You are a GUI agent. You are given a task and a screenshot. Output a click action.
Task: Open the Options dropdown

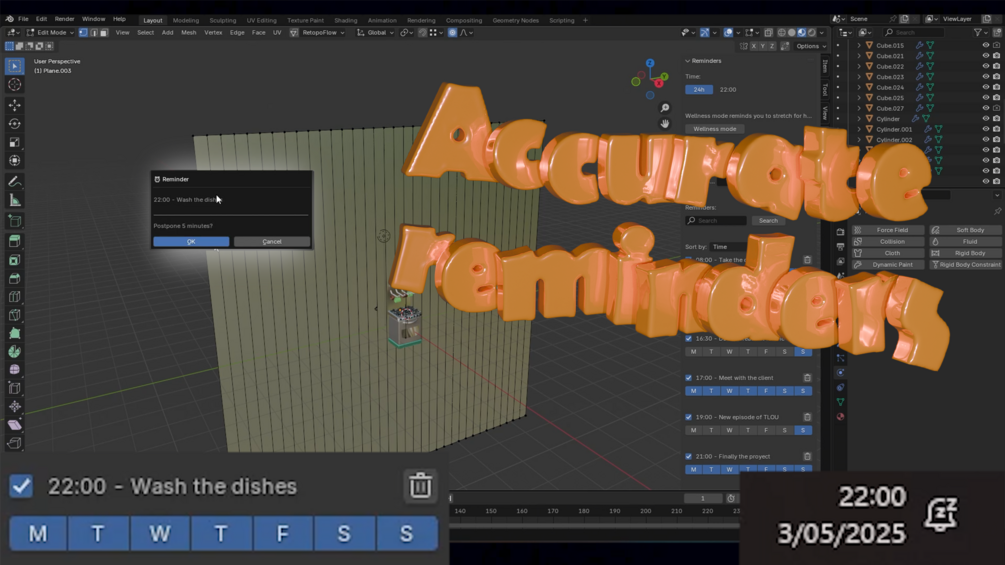[x=810, y=46]
